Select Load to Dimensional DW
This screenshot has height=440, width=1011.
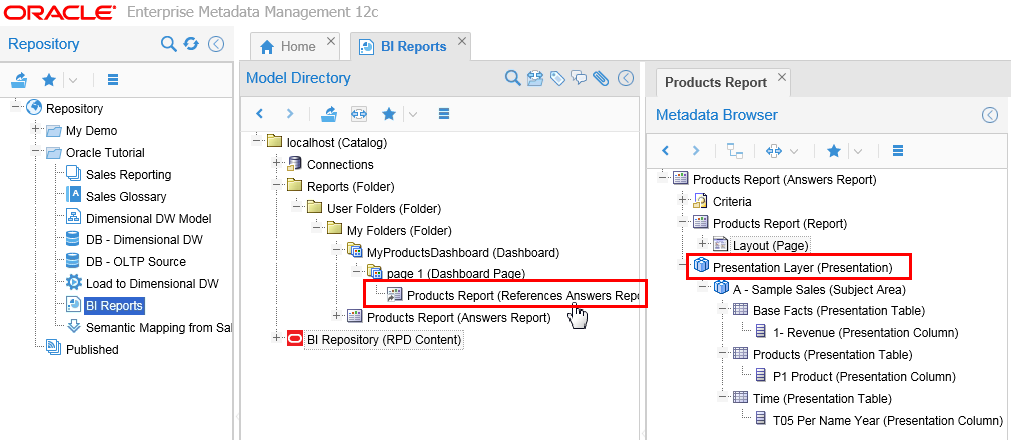tap(152, 284)
